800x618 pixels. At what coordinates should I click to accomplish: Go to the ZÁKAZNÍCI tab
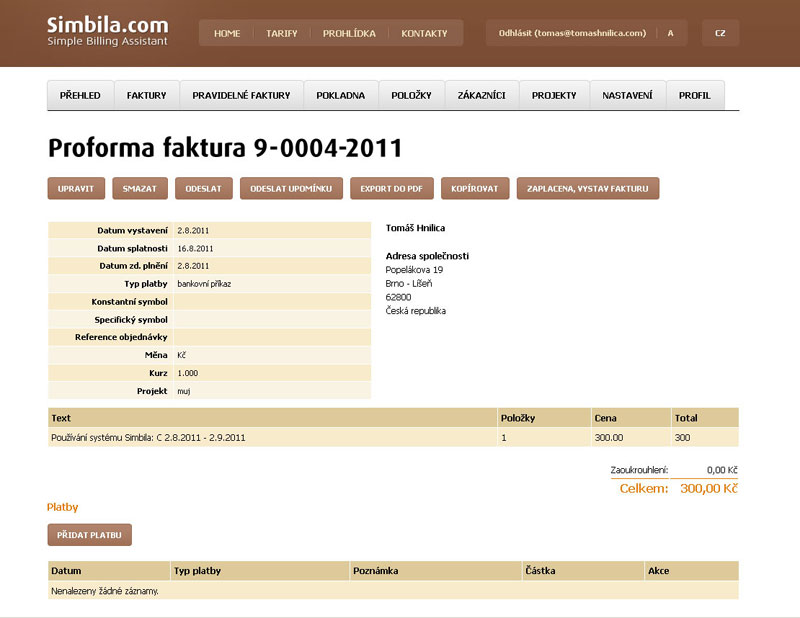[x=481, y=95]
